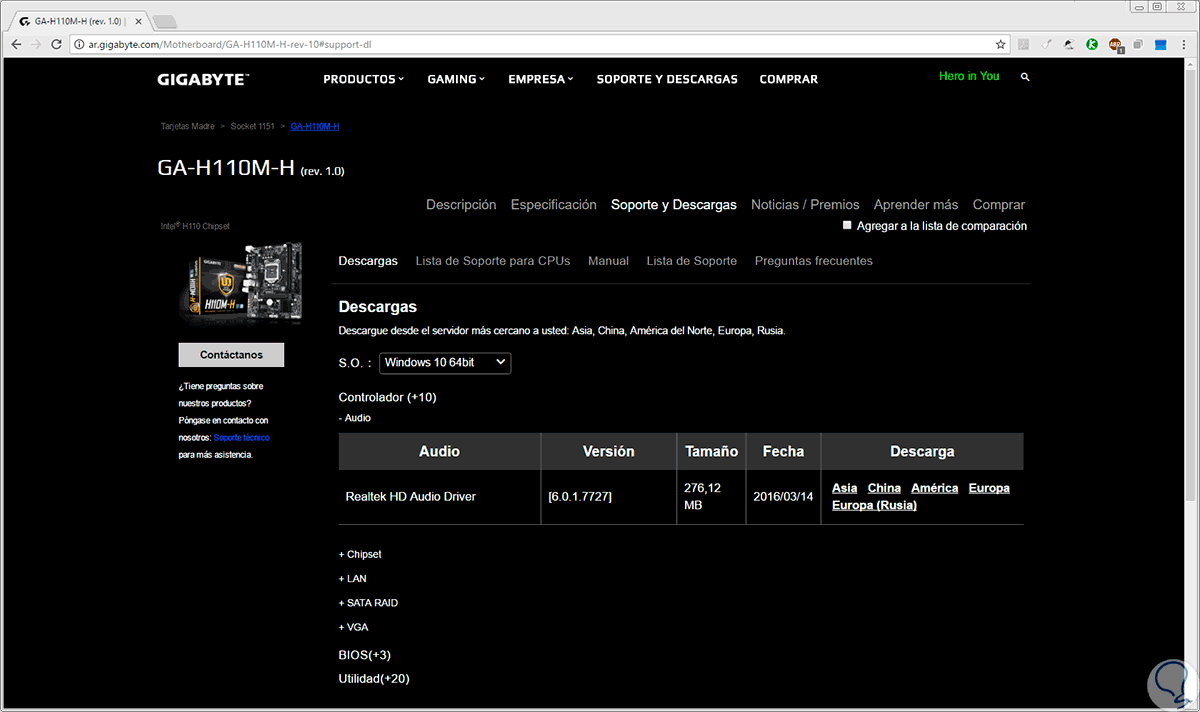Open Lista de Soporte para CPUs
The width and height of the screenshot is (1200, 712).
coord(493,261)
